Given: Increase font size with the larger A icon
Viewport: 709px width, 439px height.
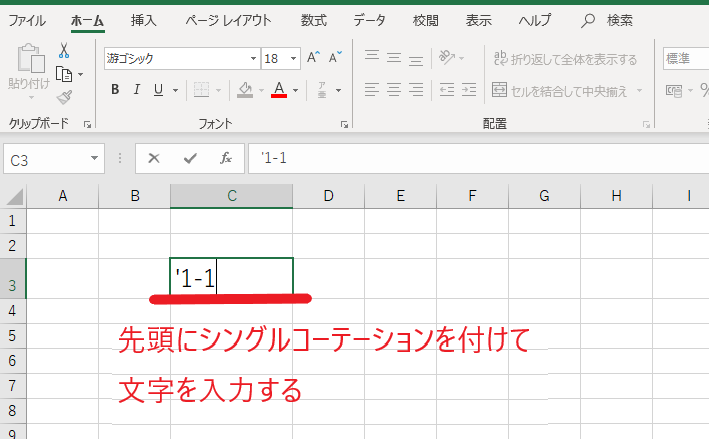Looking at the screenshot, I should pos(313,57).
